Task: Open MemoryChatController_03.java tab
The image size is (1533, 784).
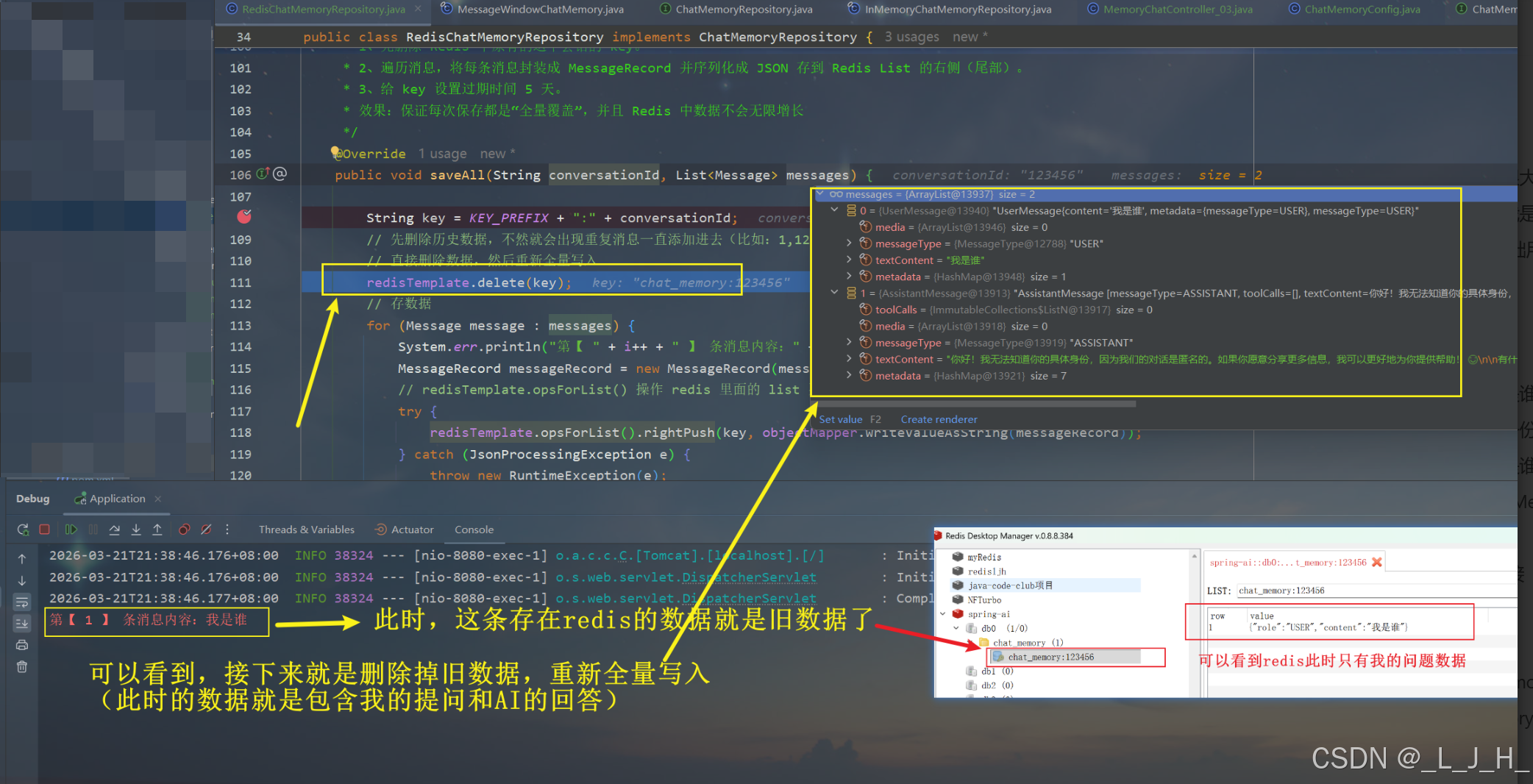Action: point(1170,9)
